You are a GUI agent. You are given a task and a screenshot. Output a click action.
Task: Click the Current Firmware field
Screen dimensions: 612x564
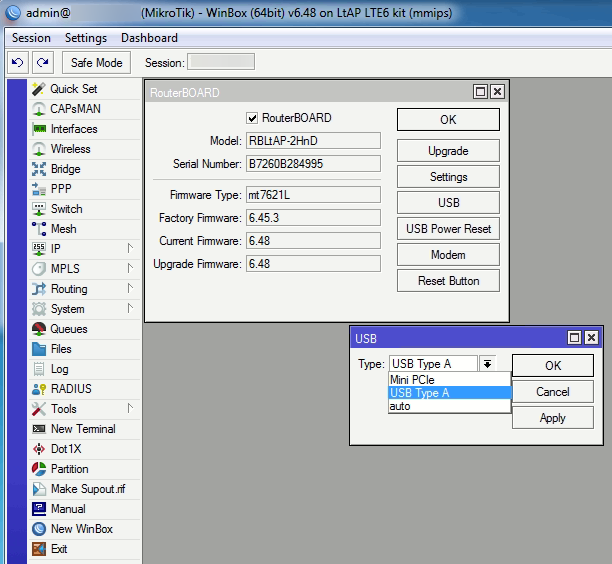pyautogui.click(x=313, y=240)
